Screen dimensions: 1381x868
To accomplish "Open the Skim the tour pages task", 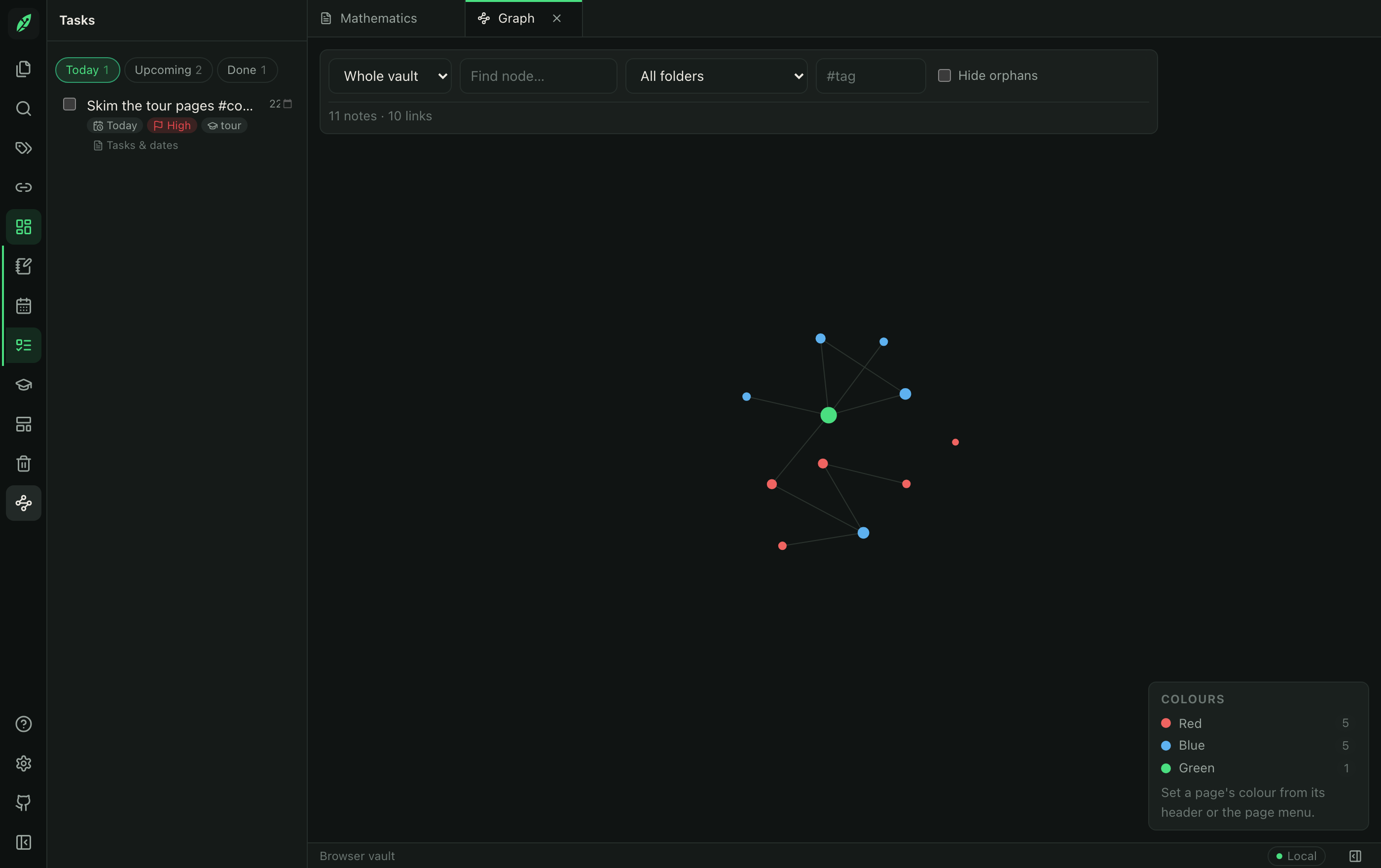I will pyautogui.click(x=170, y=106).
